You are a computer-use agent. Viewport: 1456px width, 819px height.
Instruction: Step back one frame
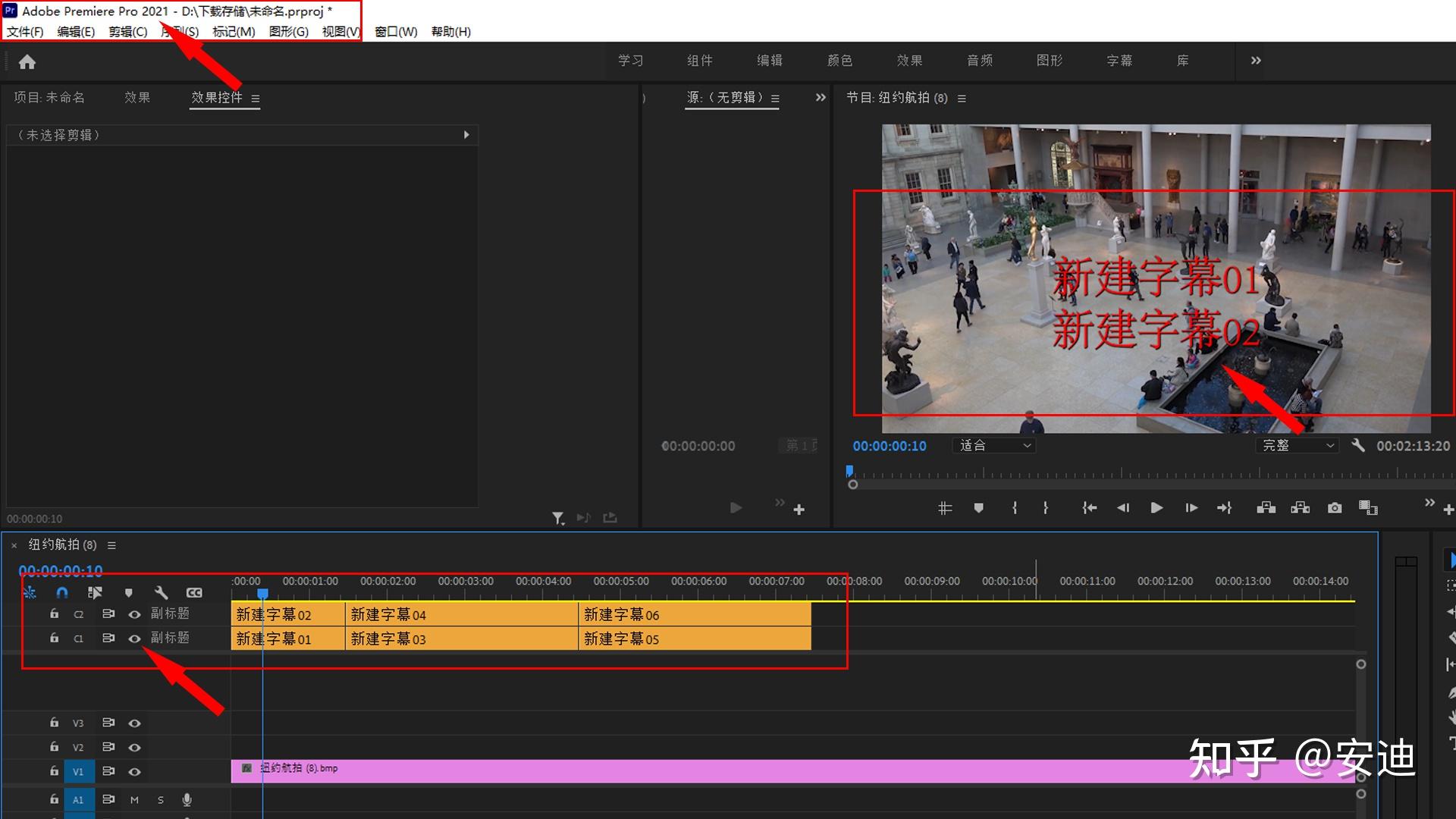click(1123, 508)
